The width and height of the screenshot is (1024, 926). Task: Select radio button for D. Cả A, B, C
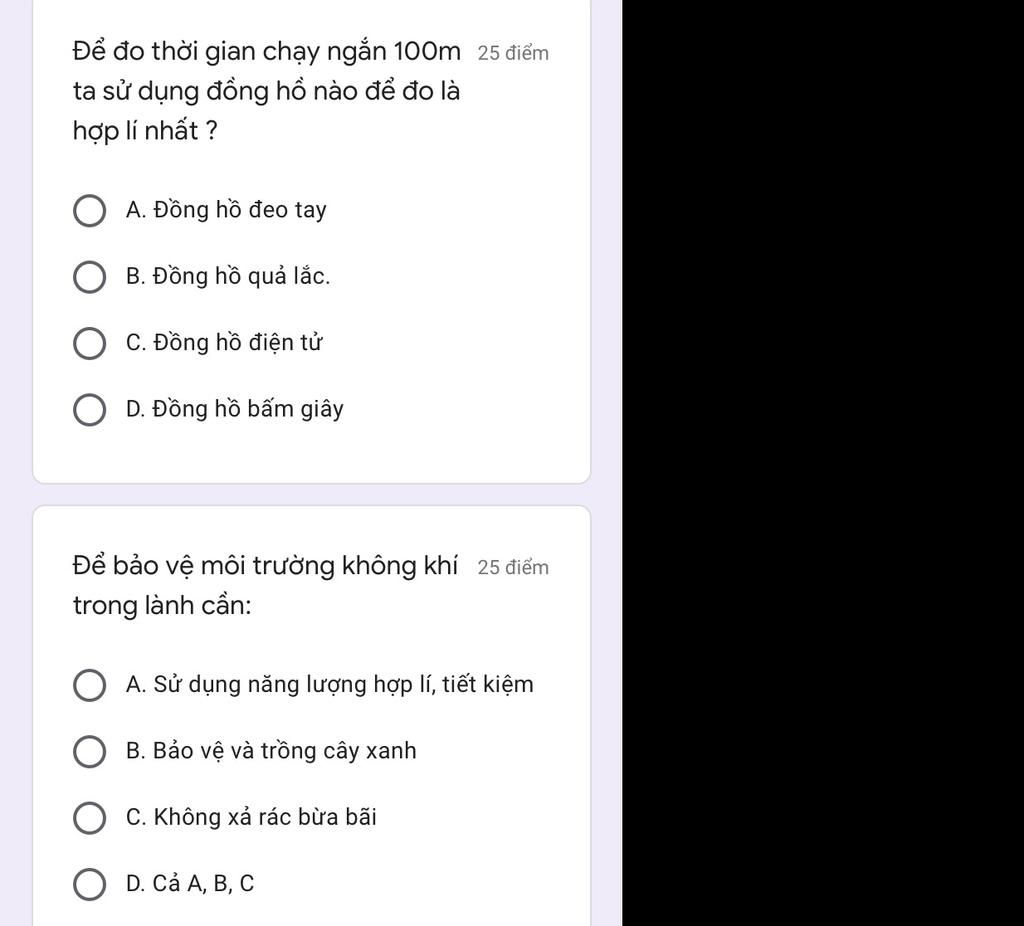[x=90, y=885]
